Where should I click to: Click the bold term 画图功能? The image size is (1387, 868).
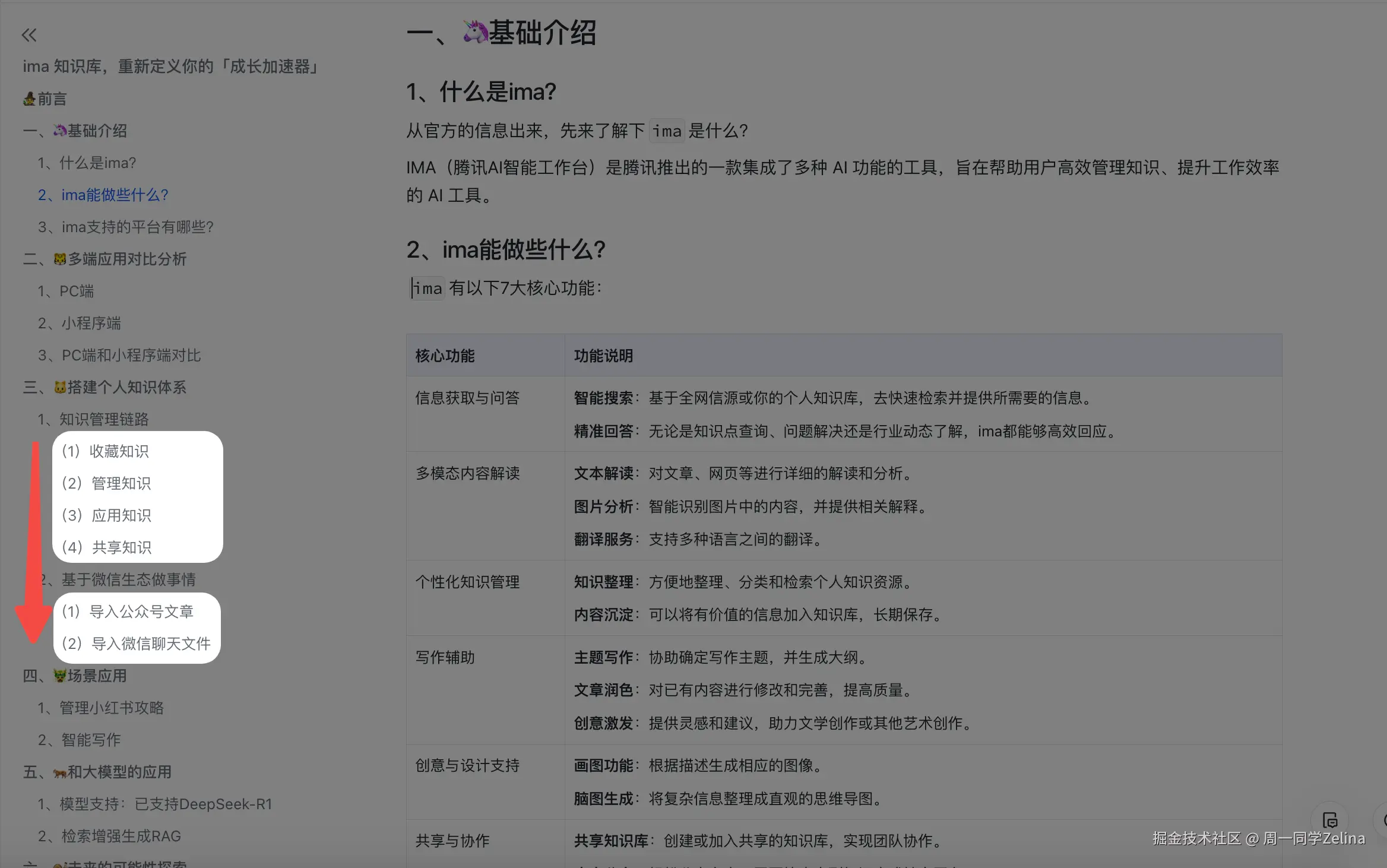pyautogui.click(x=603, y=765)
